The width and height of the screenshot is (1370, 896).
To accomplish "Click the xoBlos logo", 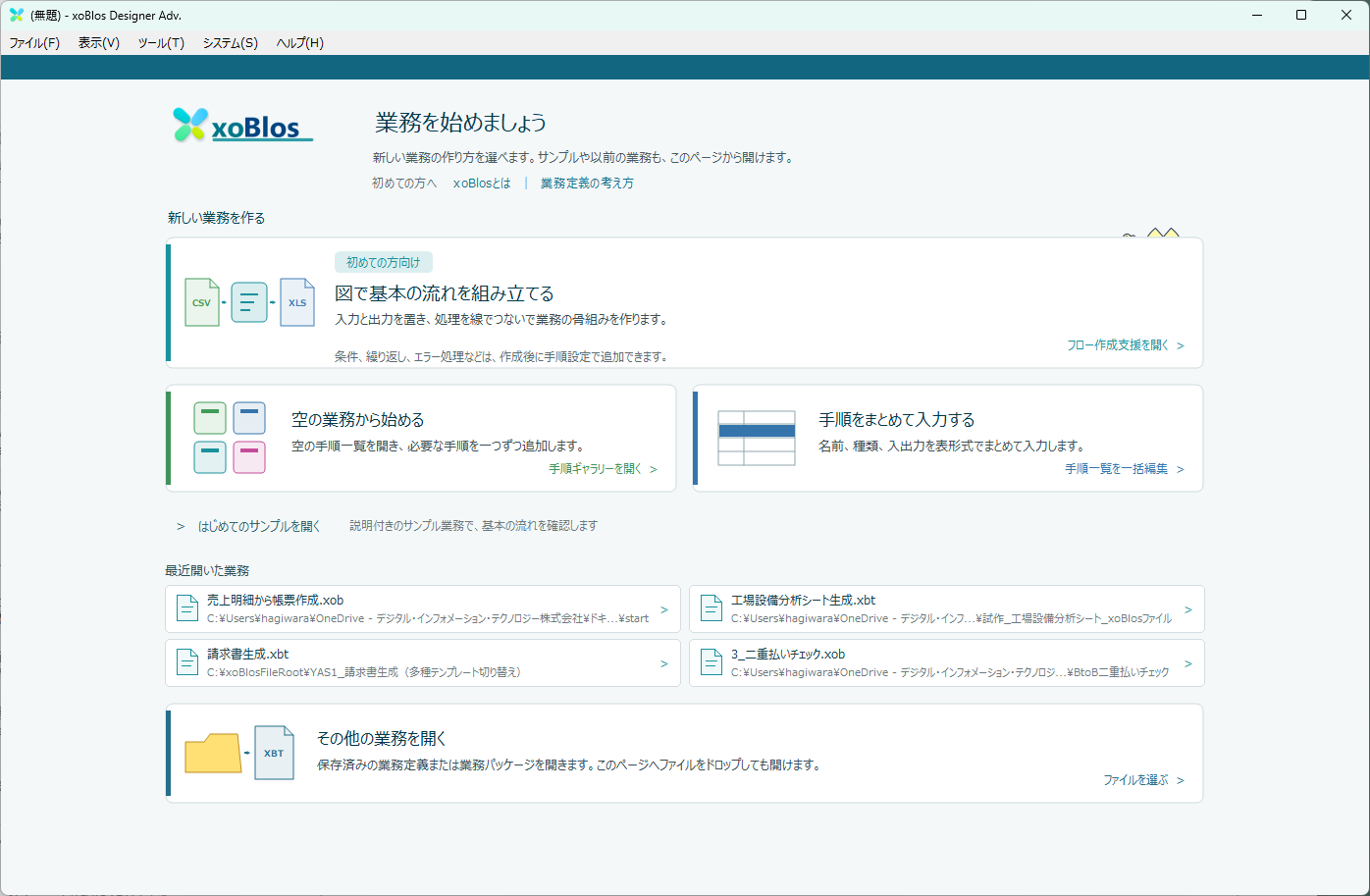I will pyautogui.click(x=242, y=125).
